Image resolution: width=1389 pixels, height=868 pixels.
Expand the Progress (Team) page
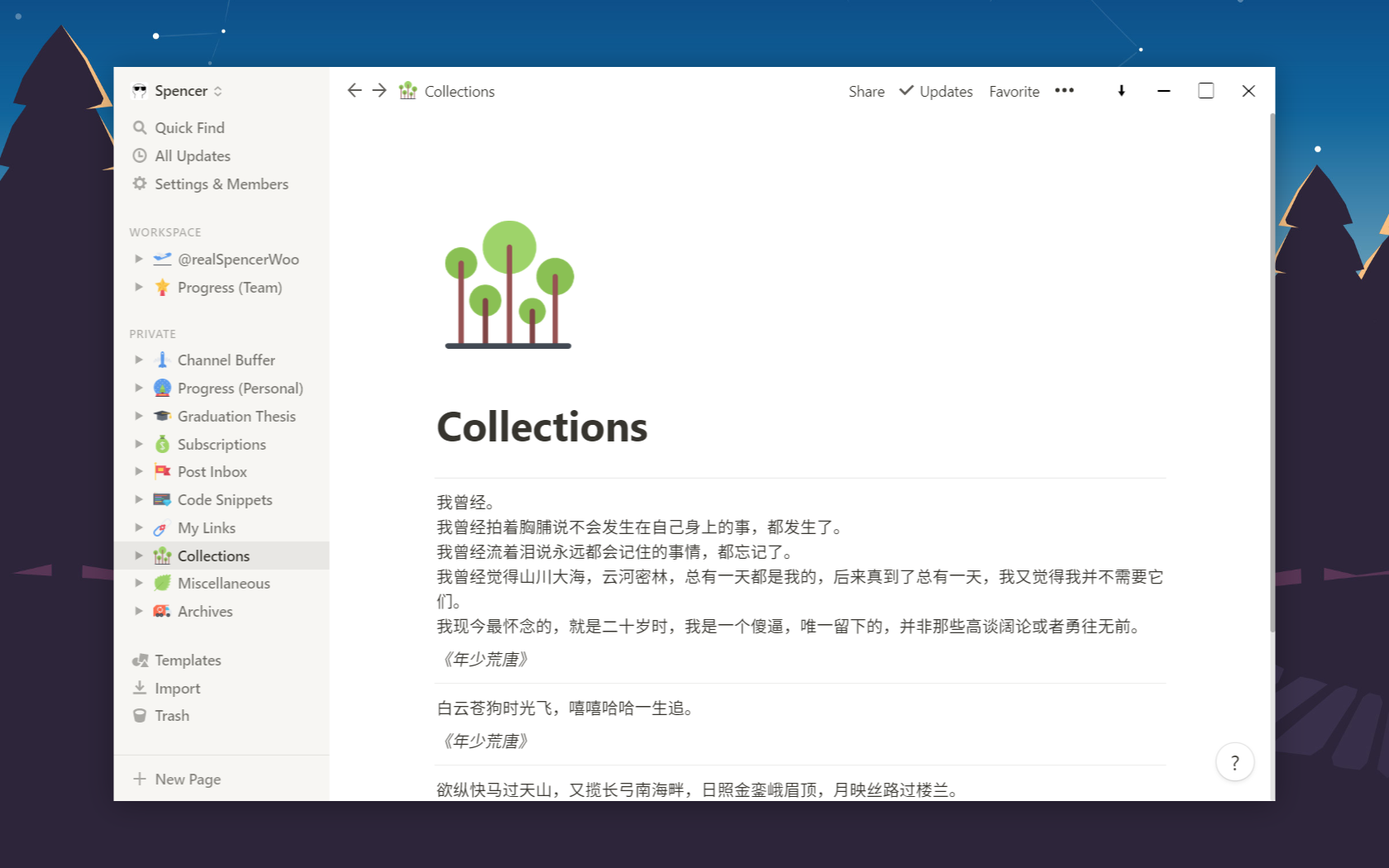coord(139,287)
